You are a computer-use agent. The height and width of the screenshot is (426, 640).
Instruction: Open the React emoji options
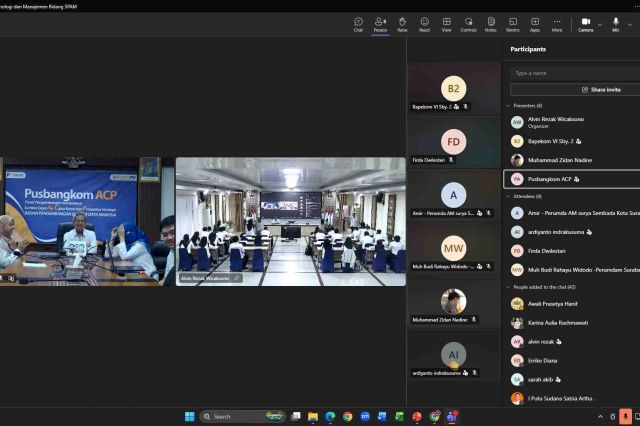[425, 24]
